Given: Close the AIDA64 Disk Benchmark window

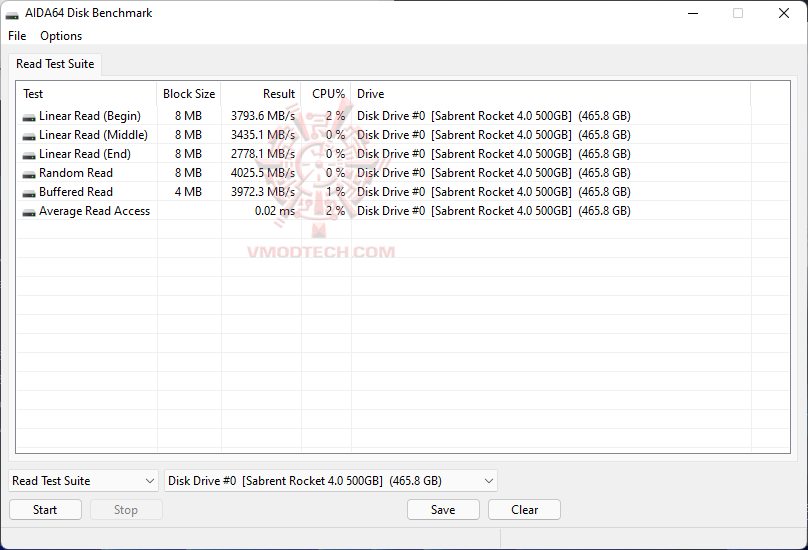Looking at the screenshot, I should 784,13.
